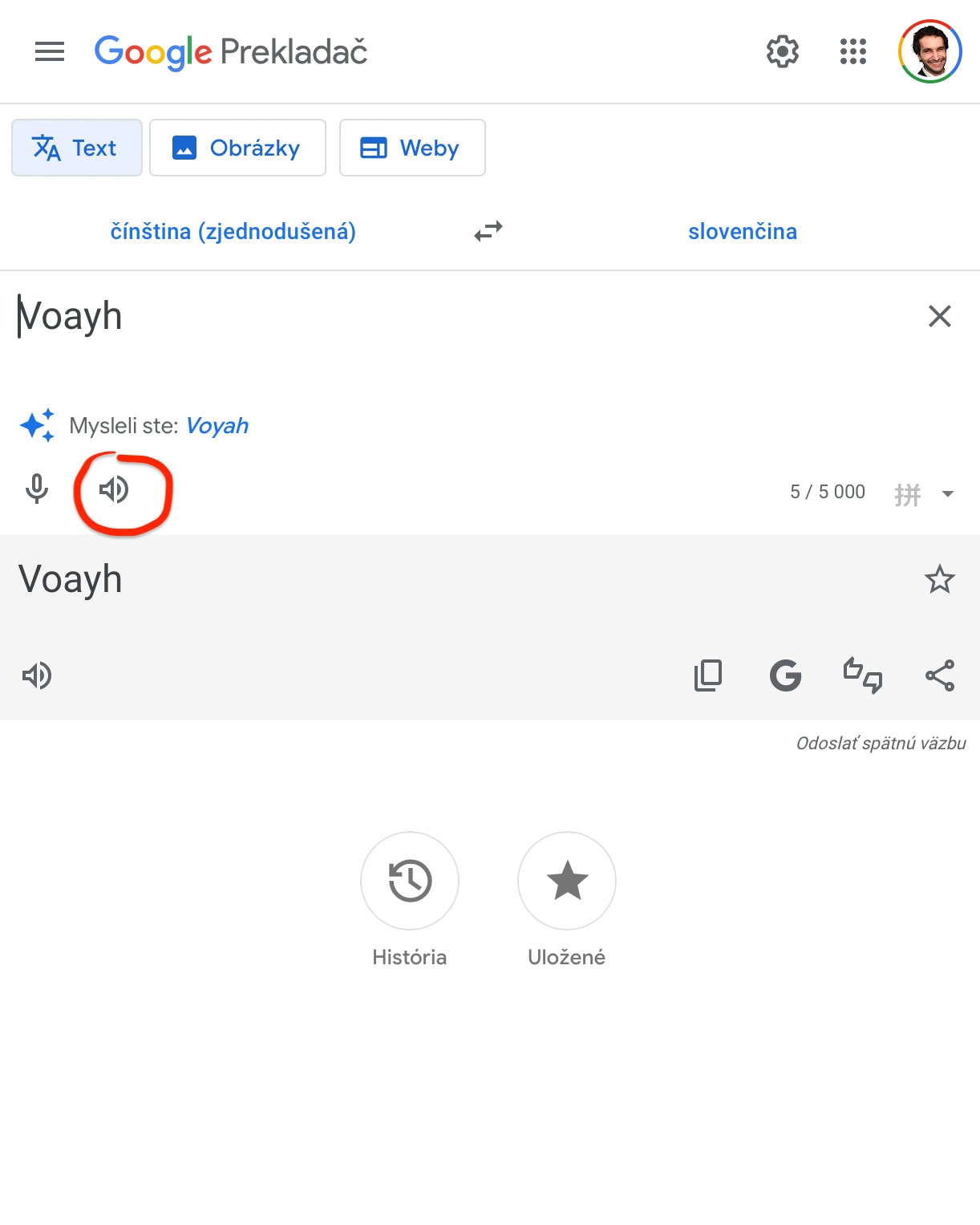Image resolution: width=980 pixels, height=1225 pixels.
Task: Copy the translation to clipboard
Action: click(x=707, y=675)
